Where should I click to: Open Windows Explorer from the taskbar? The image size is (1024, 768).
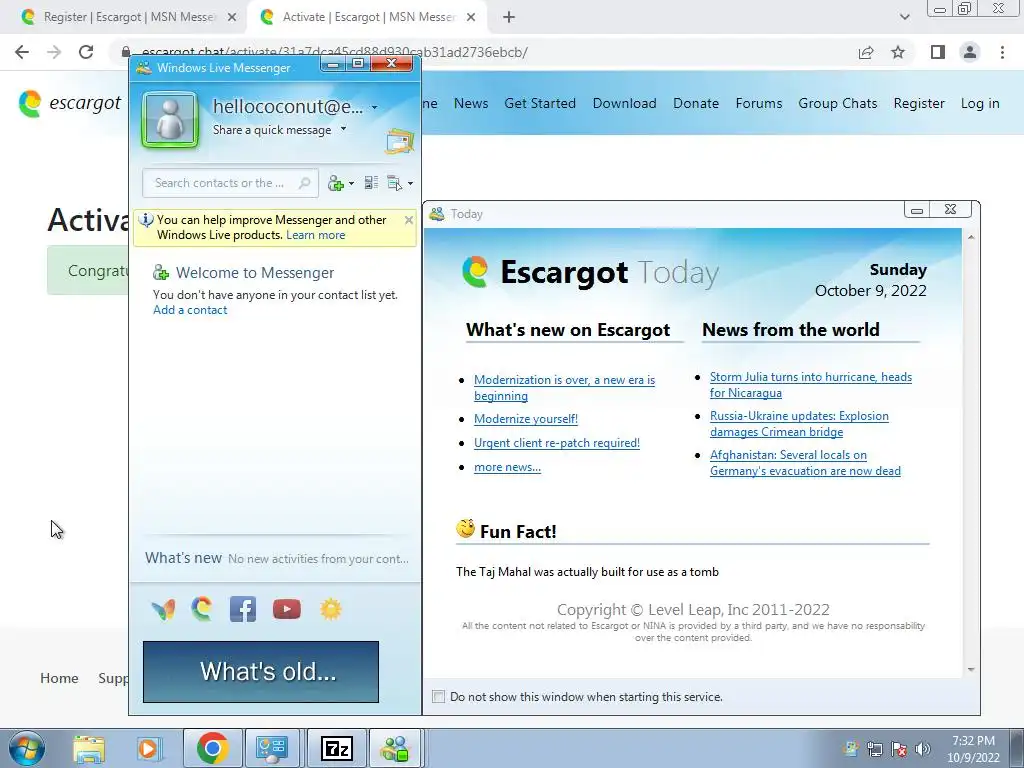[89, 749]
